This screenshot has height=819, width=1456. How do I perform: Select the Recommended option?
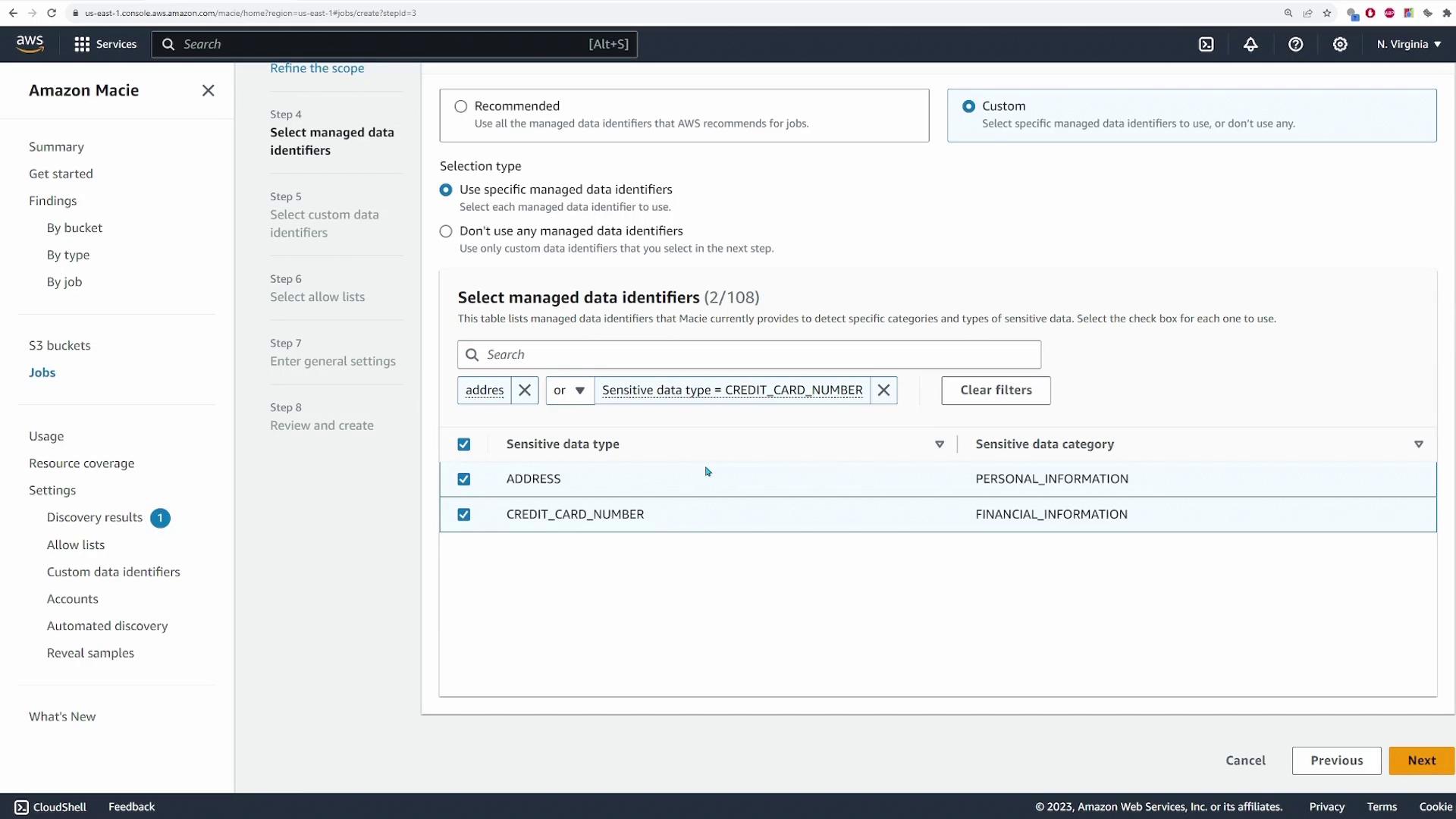[460, 106]
